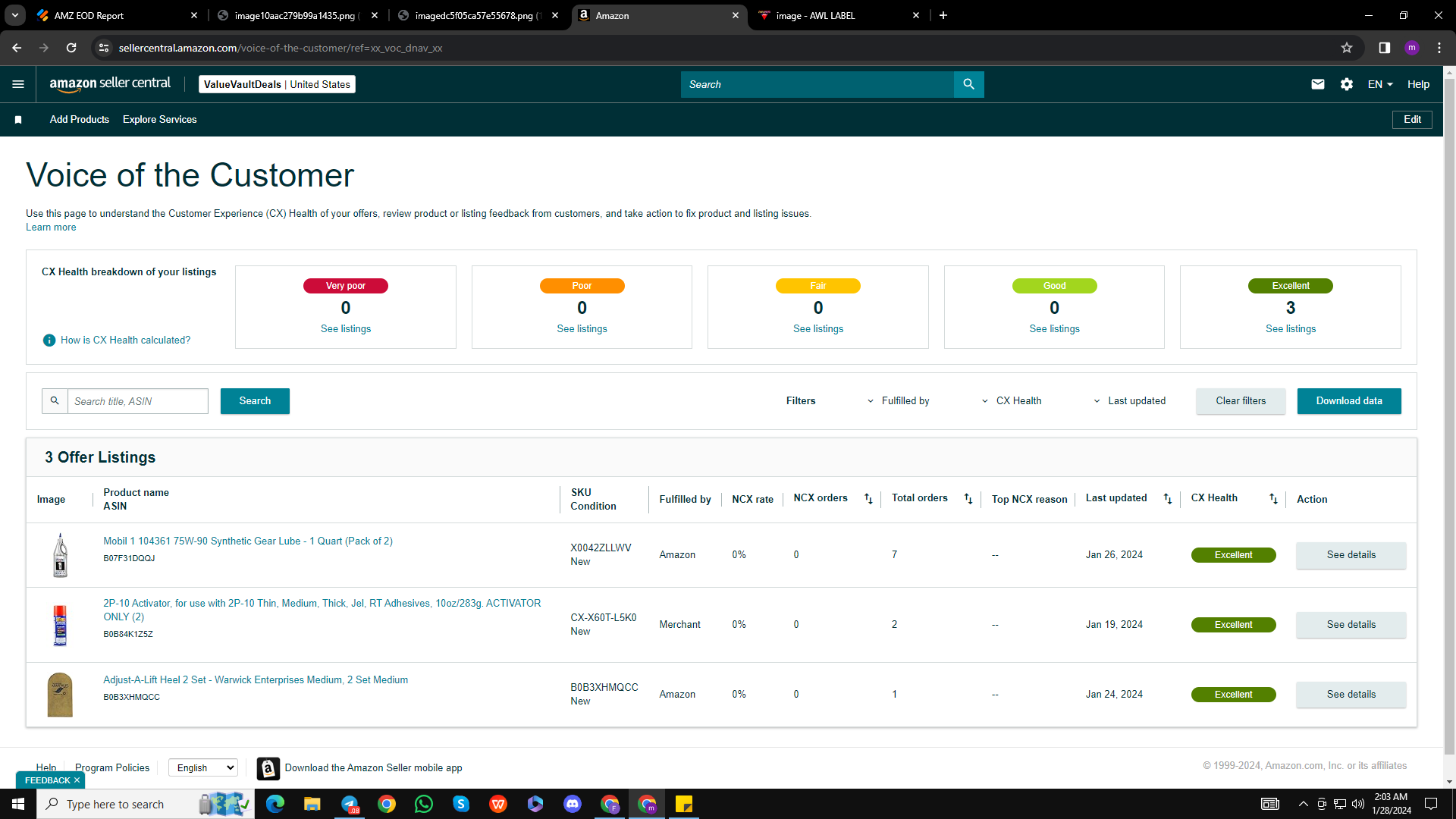Go back to previous page in browser
The image size is (1456, 819).
click(x=17, y=48)
